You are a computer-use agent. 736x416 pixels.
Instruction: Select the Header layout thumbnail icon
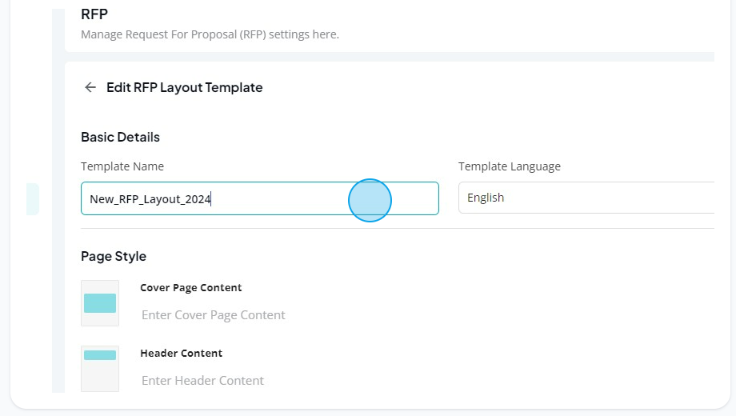click(100, 369)
